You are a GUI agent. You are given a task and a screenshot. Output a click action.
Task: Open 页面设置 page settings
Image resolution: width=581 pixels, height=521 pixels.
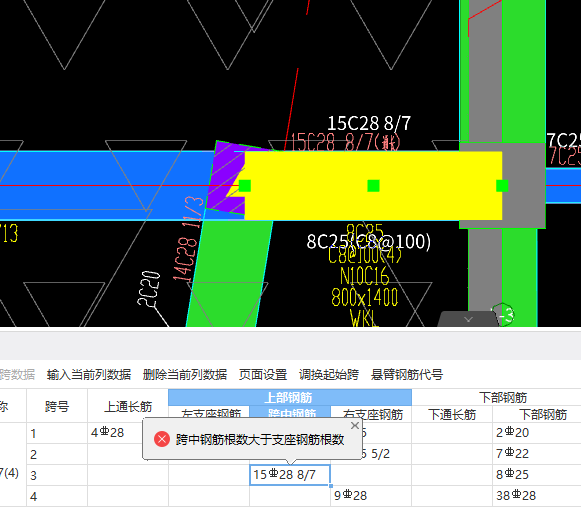pos(263,375)
